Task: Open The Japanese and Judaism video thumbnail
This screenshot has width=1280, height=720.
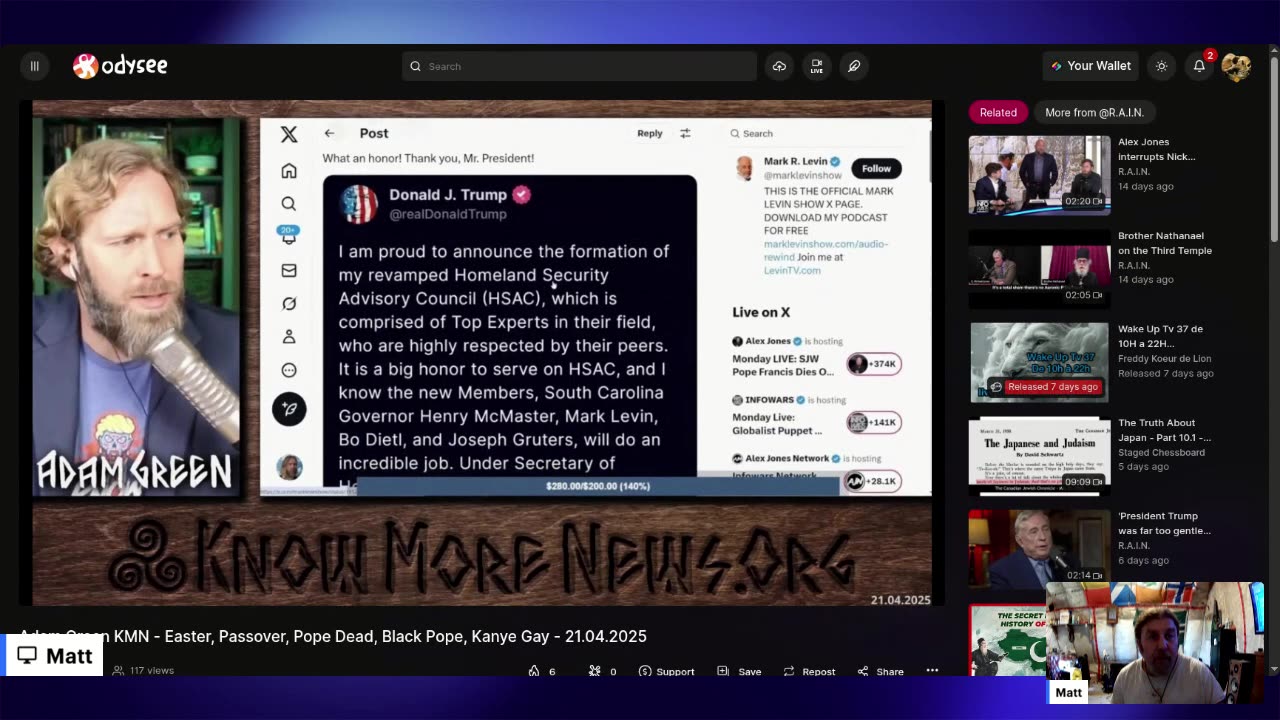Action: pos(1039,456)
